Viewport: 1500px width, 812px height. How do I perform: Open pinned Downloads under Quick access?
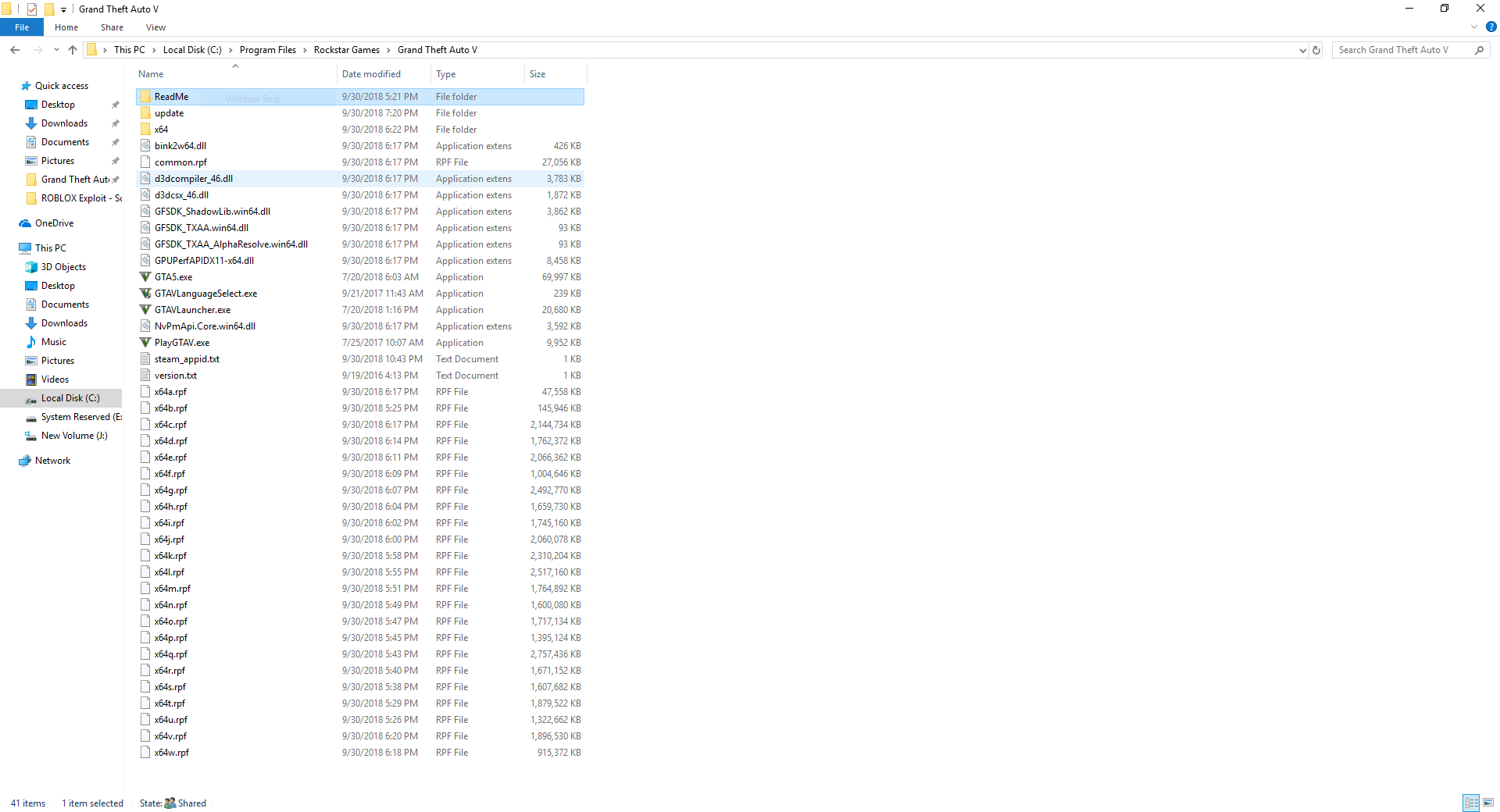coord(64,123)
